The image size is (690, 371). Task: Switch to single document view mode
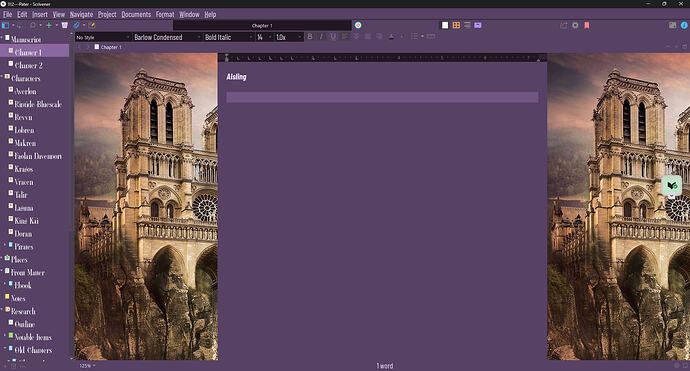point(445,25)
